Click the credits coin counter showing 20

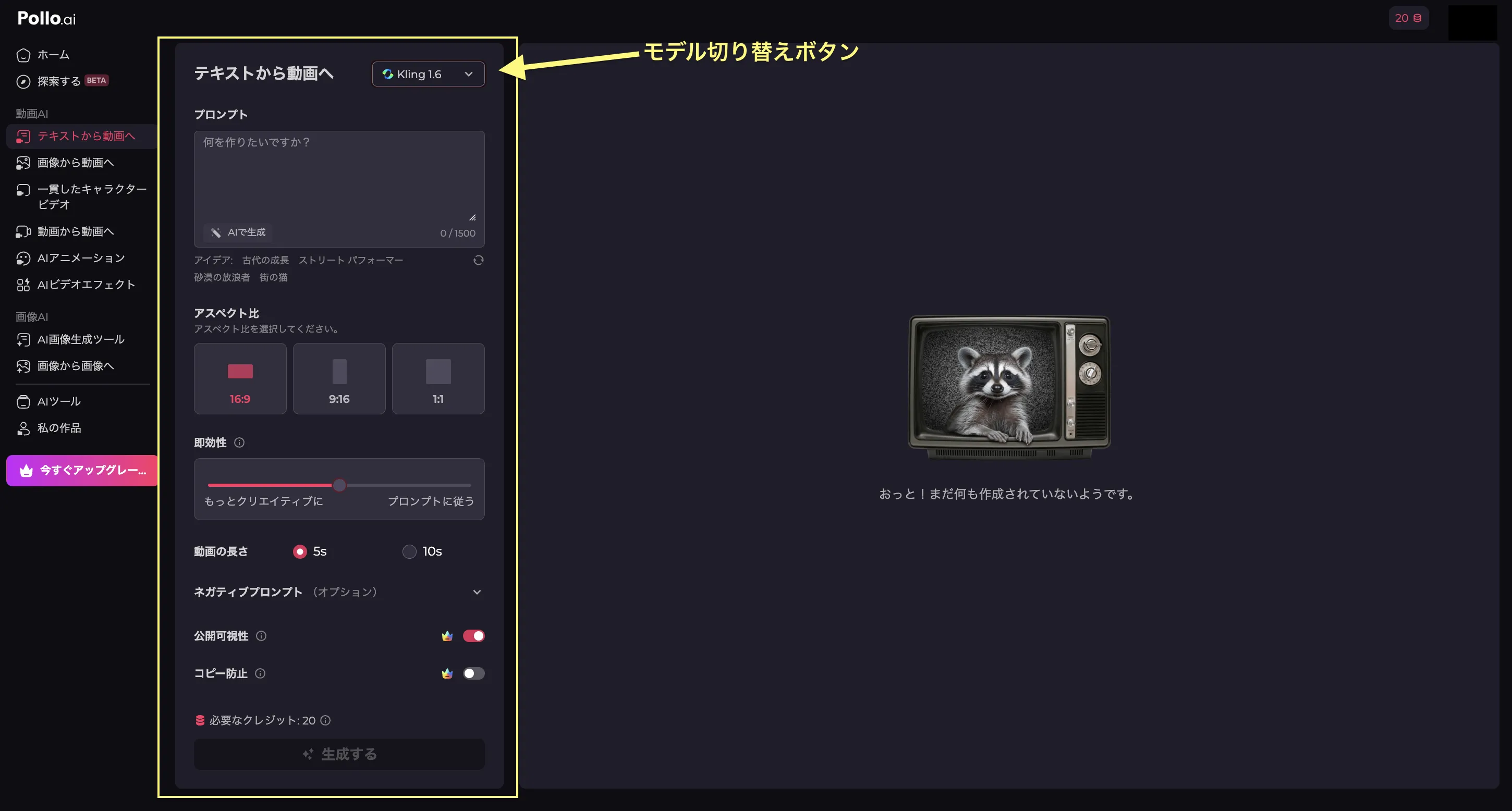[1408, 18]
